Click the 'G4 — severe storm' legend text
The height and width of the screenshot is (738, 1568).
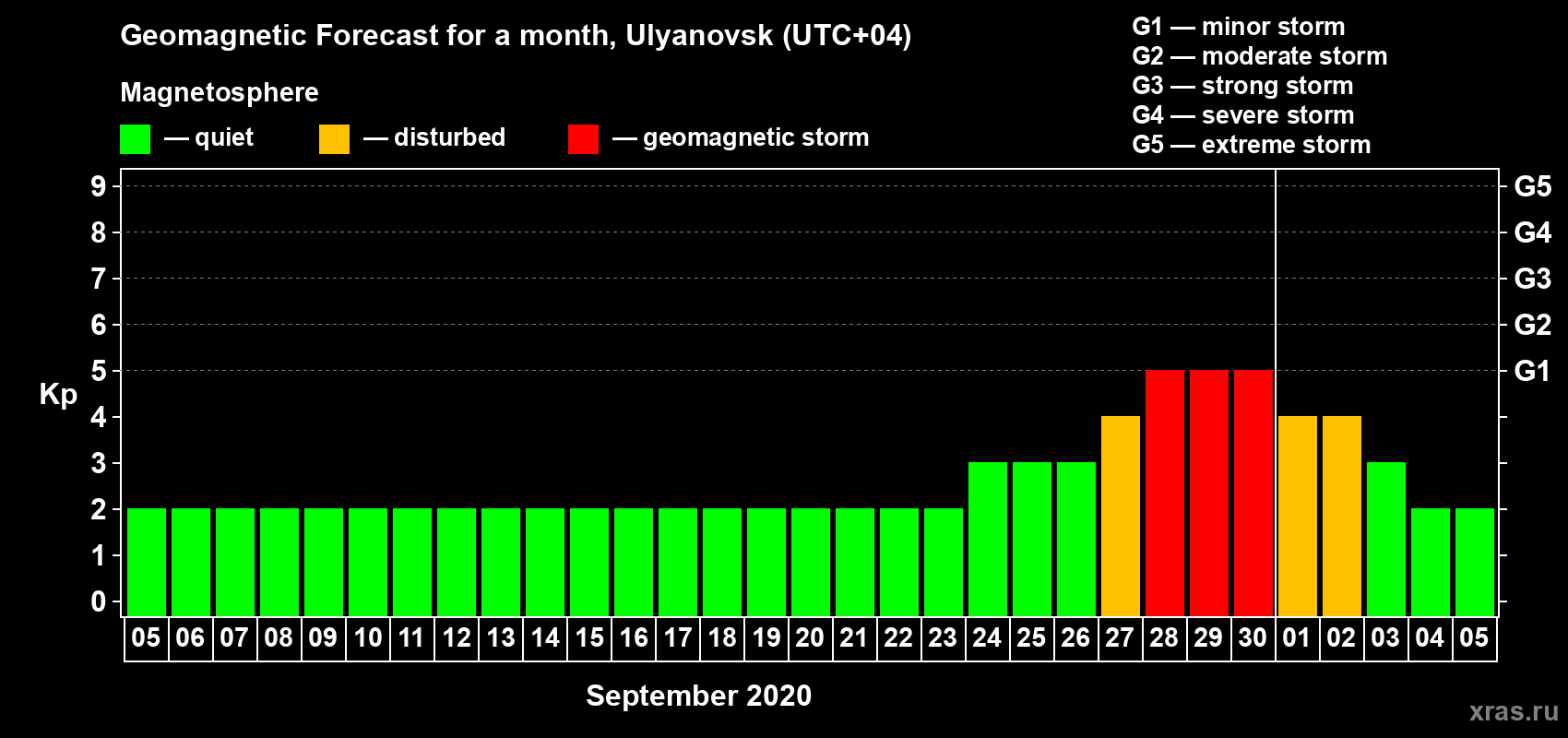1243,115
